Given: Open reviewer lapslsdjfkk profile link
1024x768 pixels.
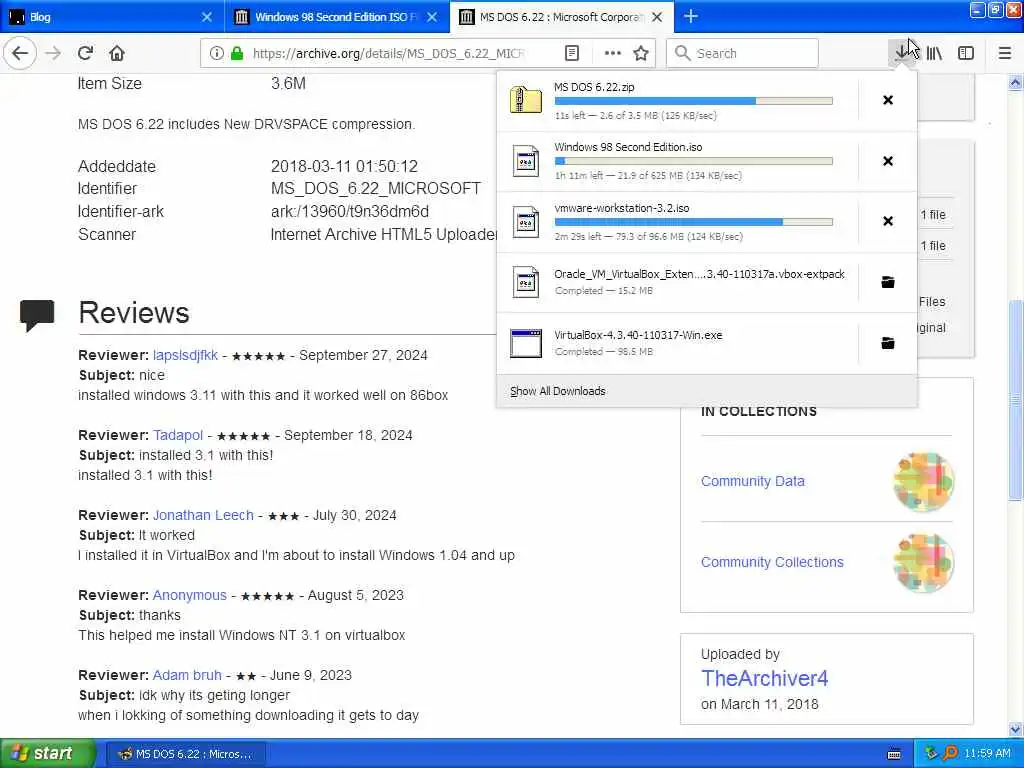Looking at the screenshot, I should [185, 355].
